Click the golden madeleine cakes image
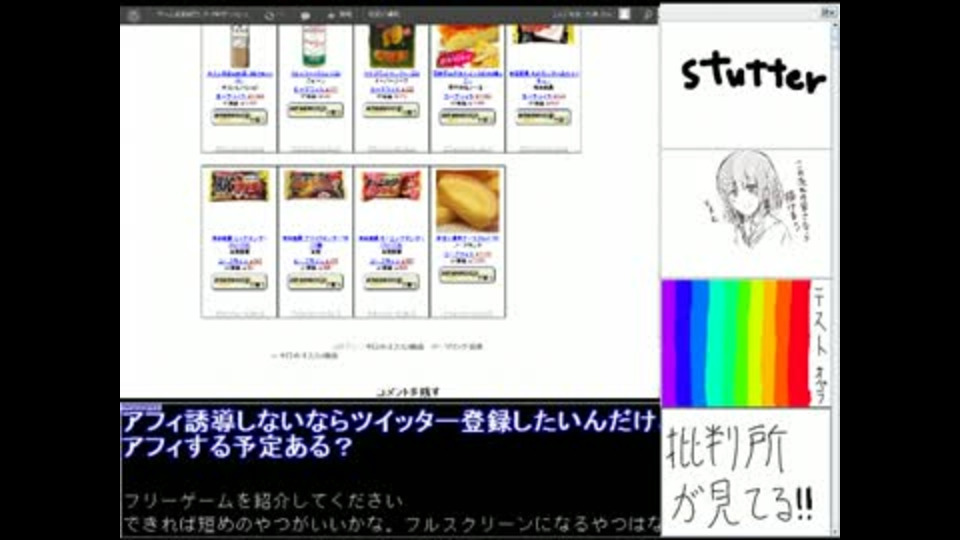 pos(468,201)
